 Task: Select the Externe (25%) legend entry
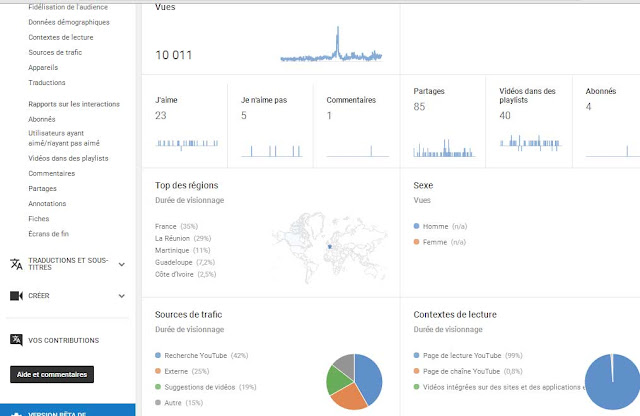pos(182,371)
